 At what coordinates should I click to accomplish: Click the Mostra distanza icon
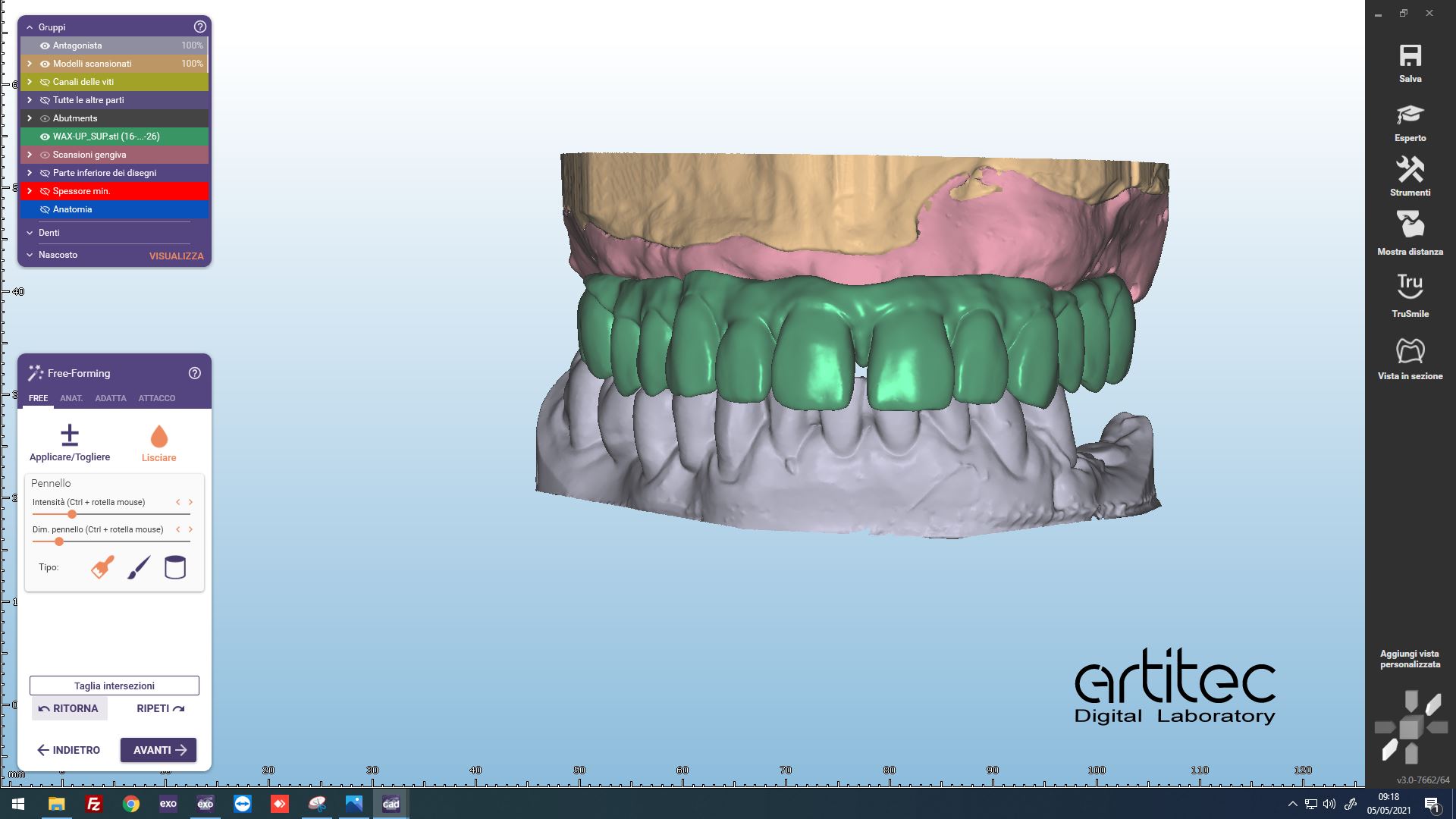point(1410,225)
